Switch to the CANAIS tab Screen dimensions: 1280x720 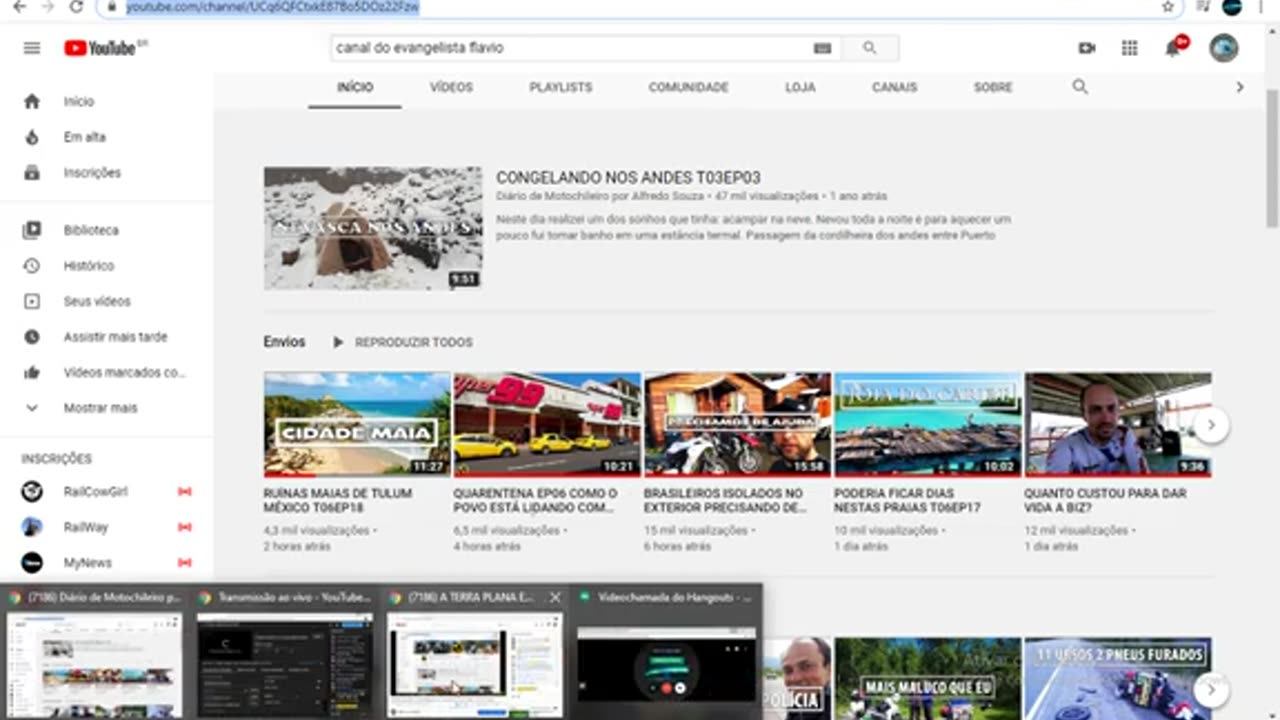coord(894,87)
